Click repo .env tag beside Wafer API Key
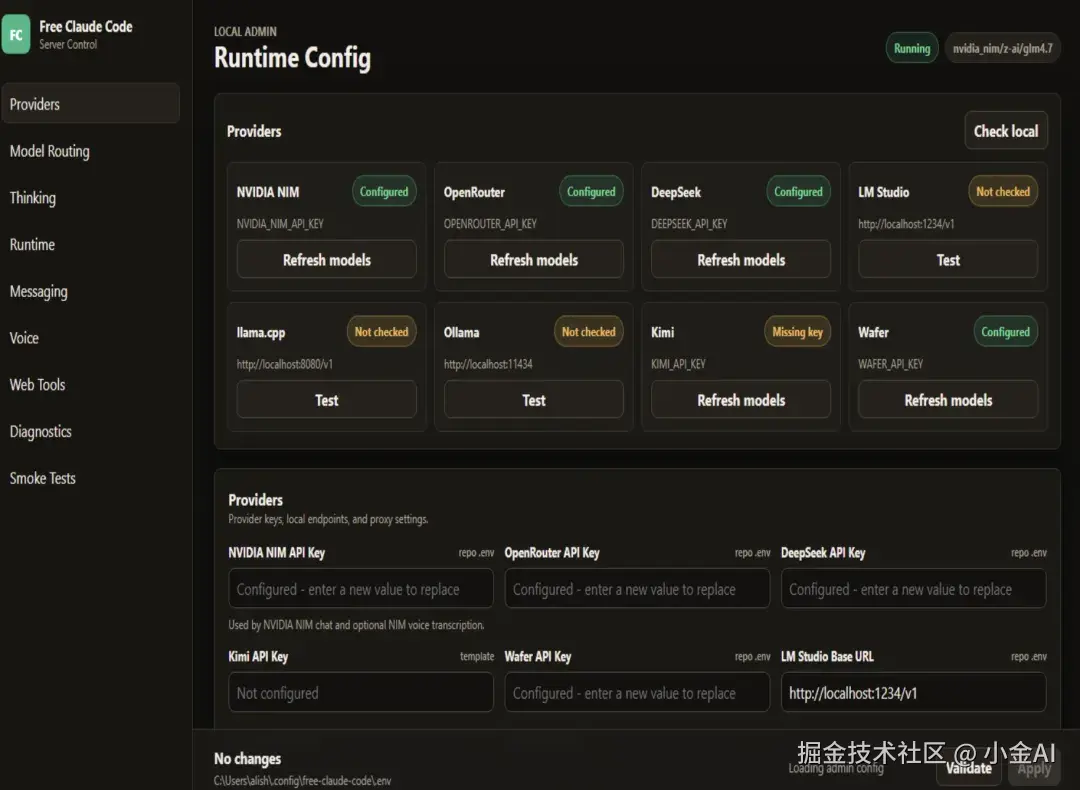 point(752,656)
